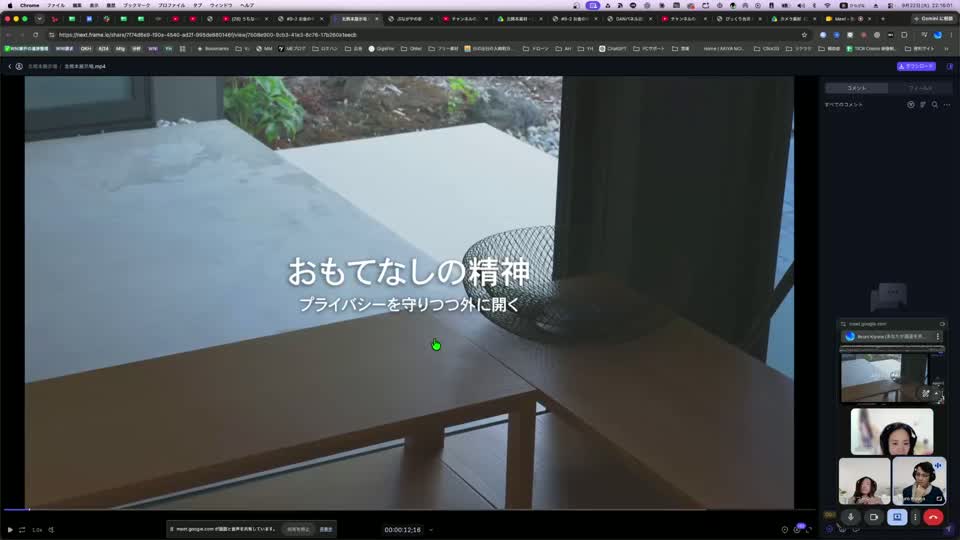The height and width of the screenshot is (540, 960).
Task: Open the Chrome ウィンドウ menu
Action: click(221, 5)
